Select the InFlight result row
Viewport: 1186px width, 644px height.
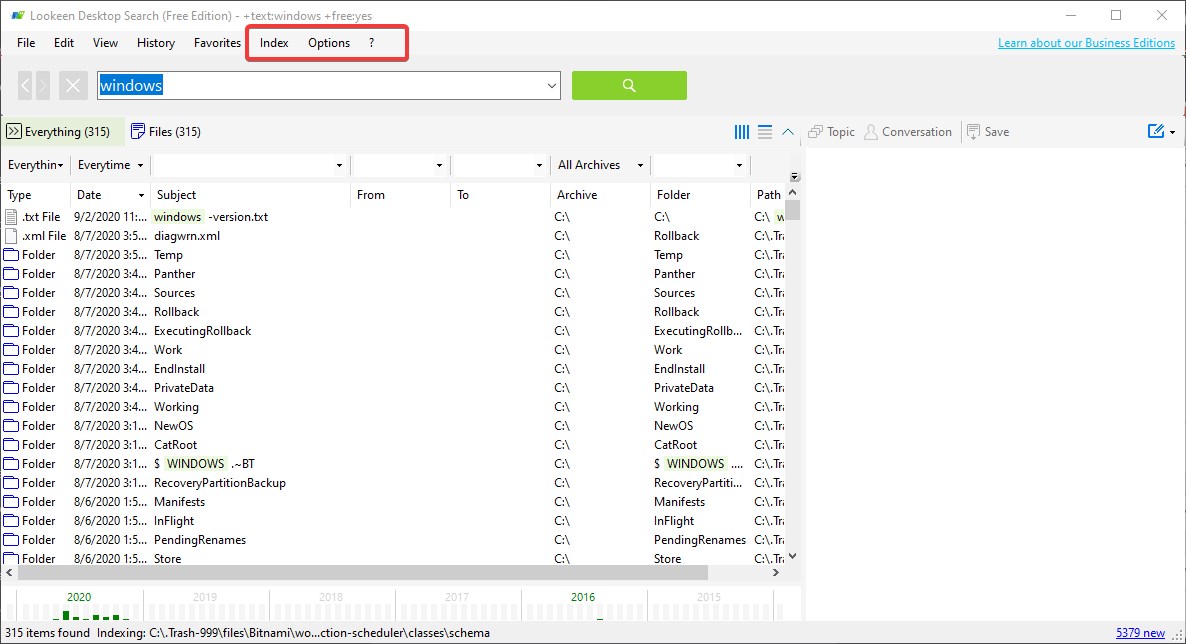pyautogui.click(x=393, y=521)
